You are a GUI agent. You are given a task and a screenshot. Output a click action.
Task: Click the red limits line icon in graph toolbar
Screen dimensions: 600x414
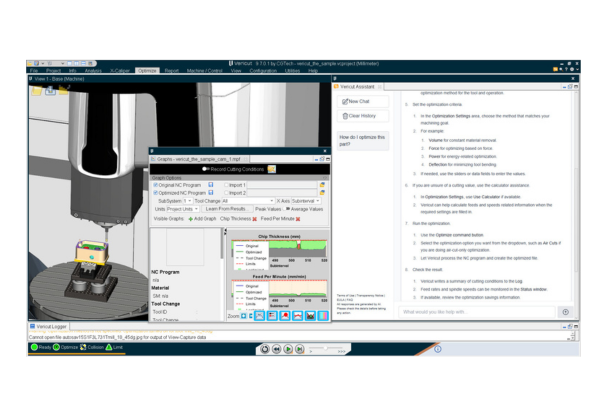(298, 316)
